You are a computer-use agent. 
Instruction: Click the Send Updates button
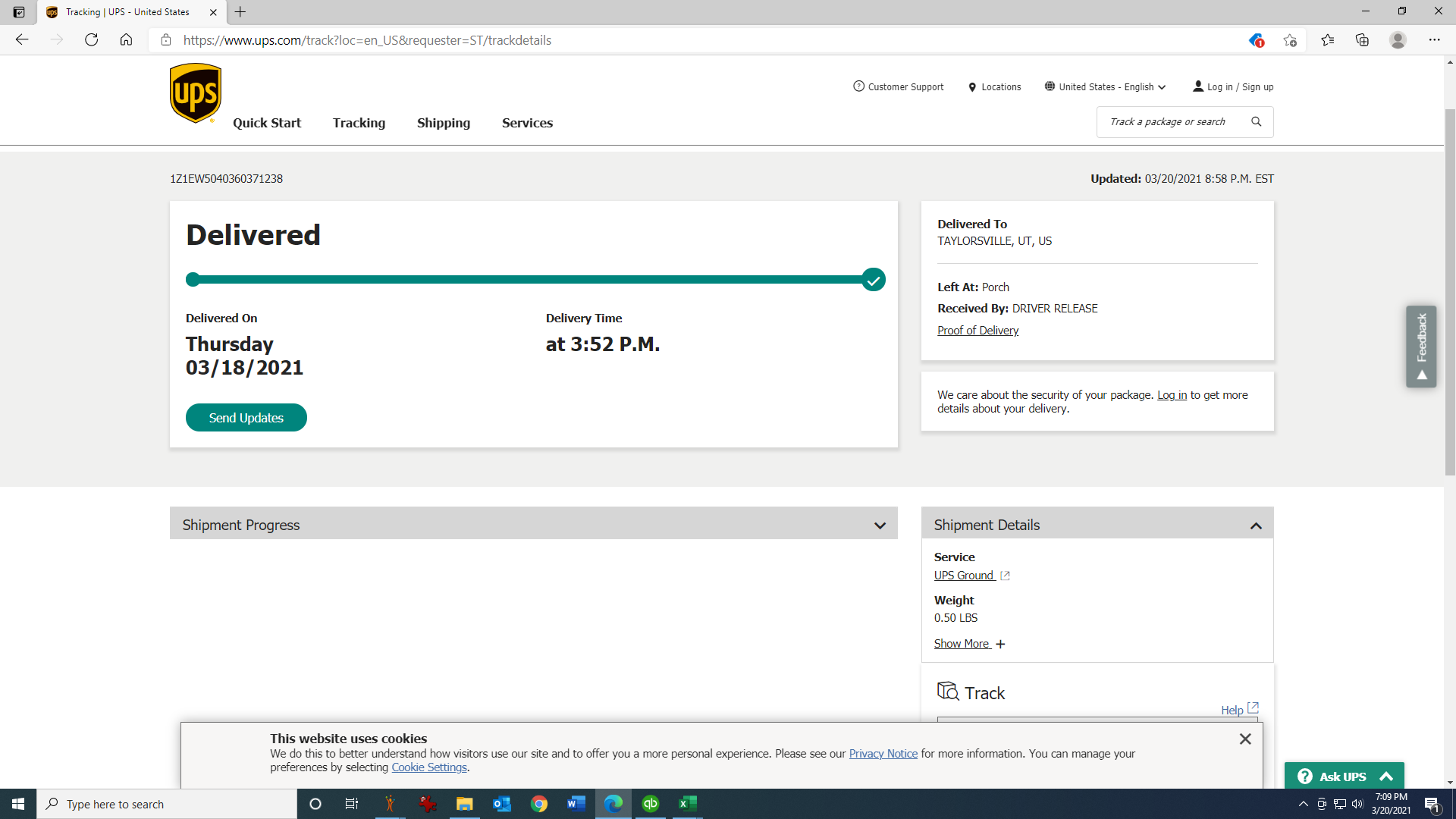(246, 418)
